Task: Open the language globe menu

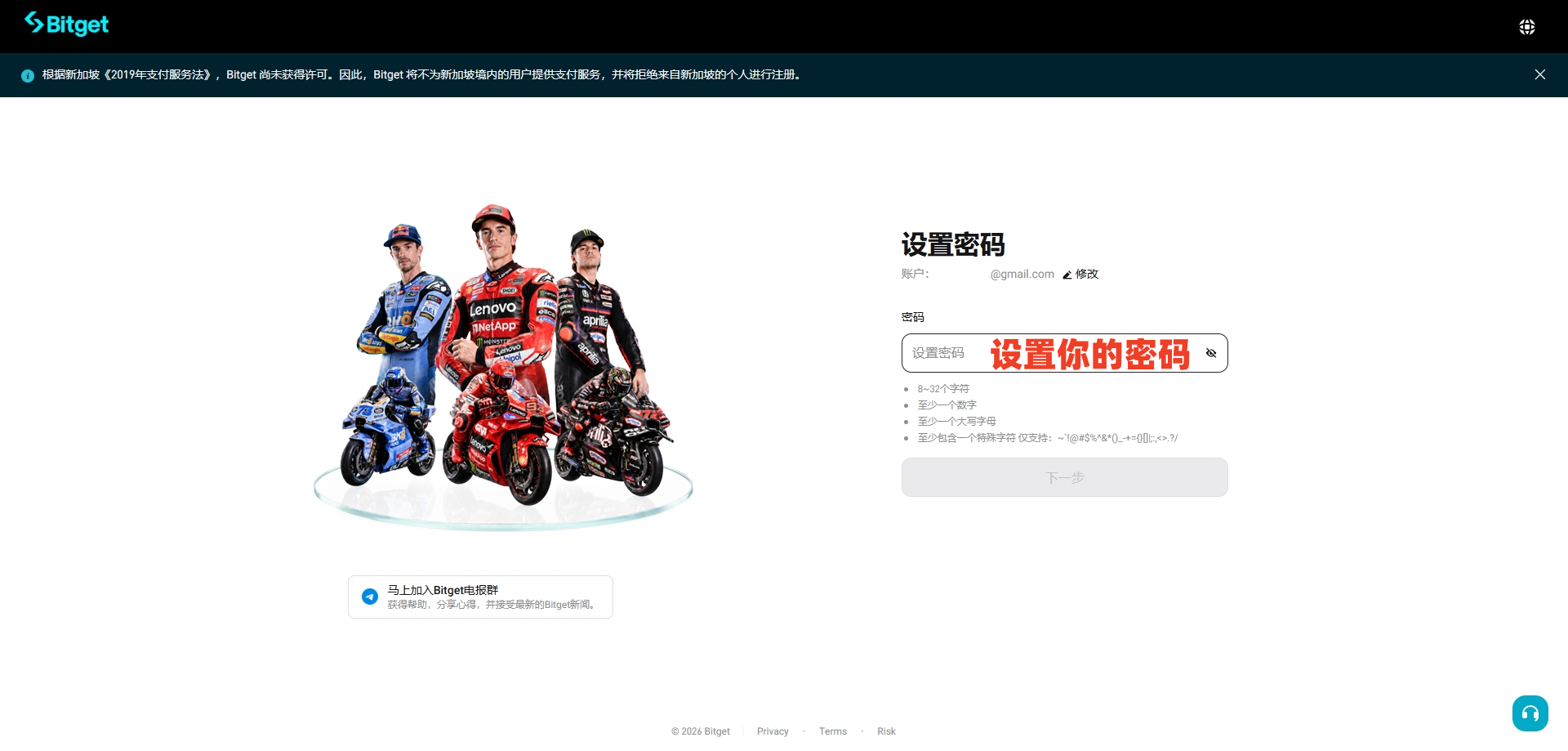Action: tap(1526, 27)
